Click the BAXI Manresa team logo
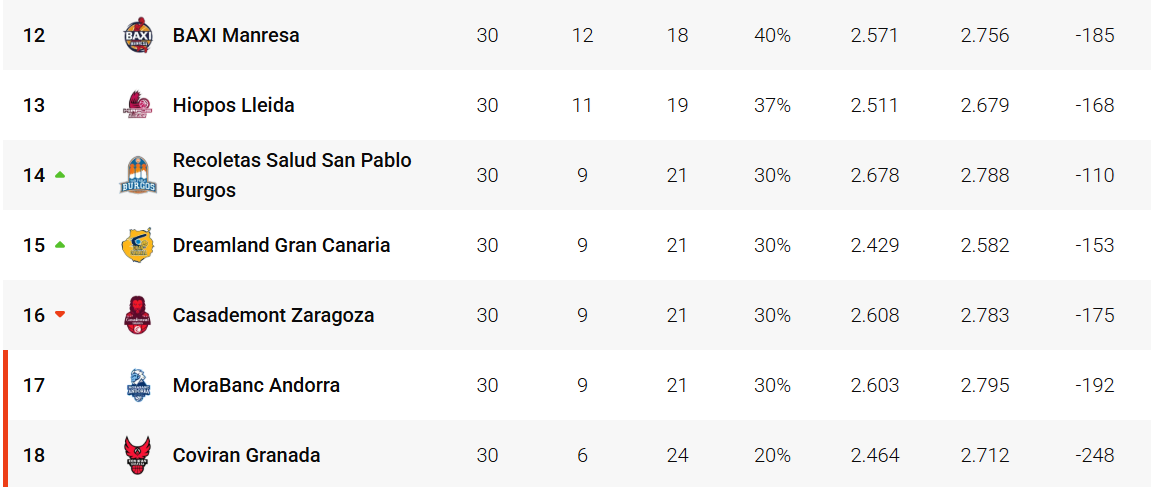The width and height of the screenshot is (1151, 487). [138, 35]
